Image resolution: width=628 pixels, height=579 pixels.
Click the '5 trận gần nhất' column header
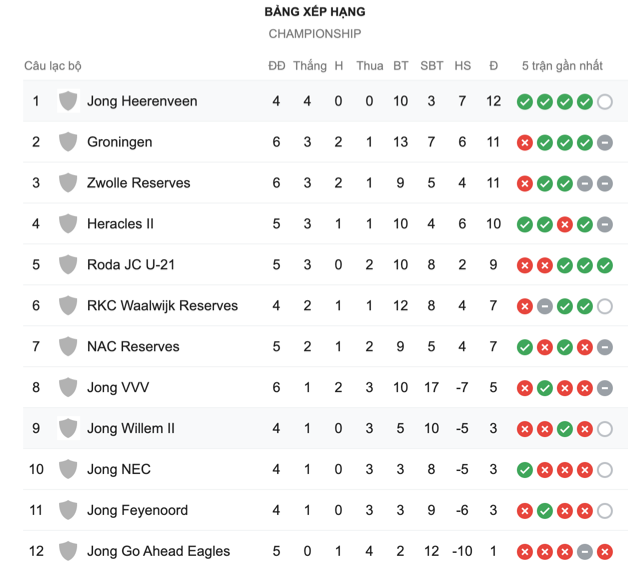tap(562, 66)
